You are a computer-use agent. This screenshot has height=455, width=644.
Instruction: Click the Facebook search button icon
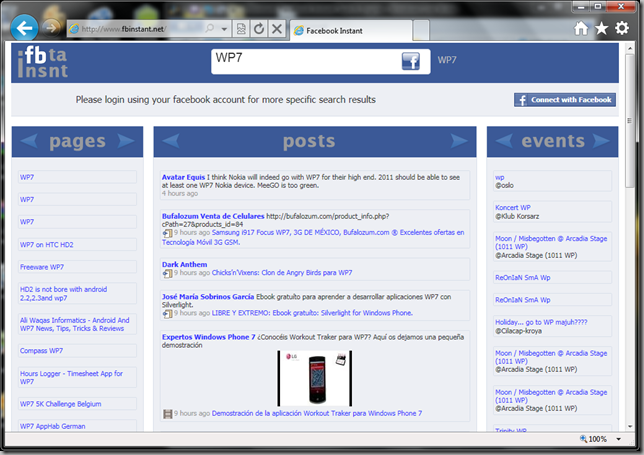coord(410,62)
